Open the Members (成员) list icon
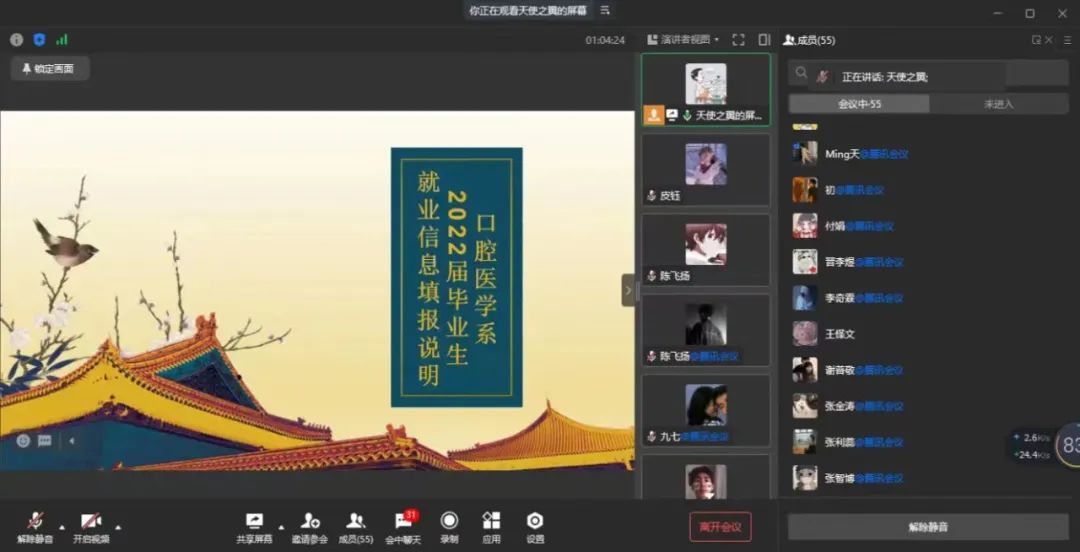The width and height of the screenshot is (1080, 552). (x=355, y=521)
